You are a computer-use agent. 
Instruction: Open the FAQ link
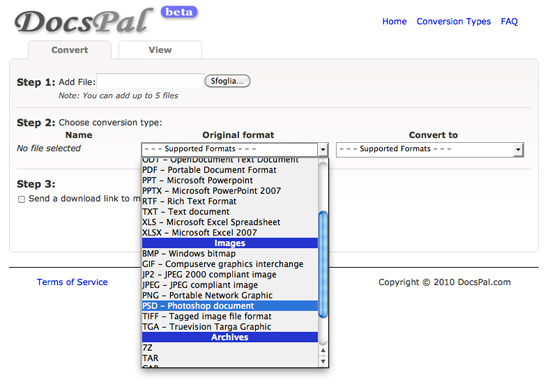509,21
